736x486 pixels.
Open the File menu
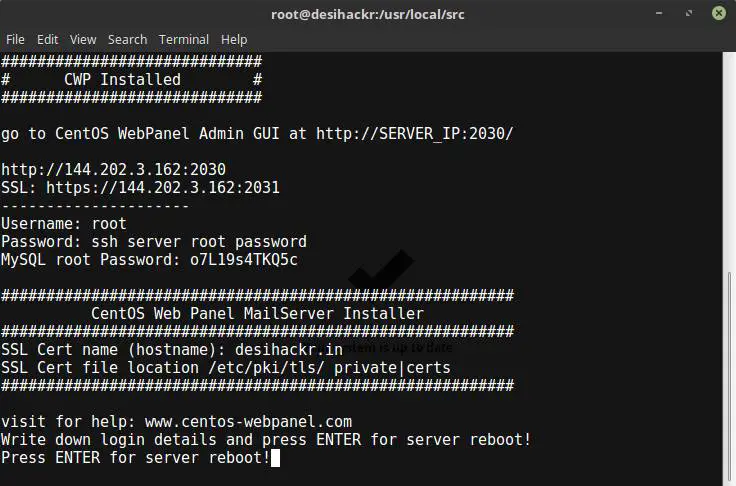pos(15,39)
